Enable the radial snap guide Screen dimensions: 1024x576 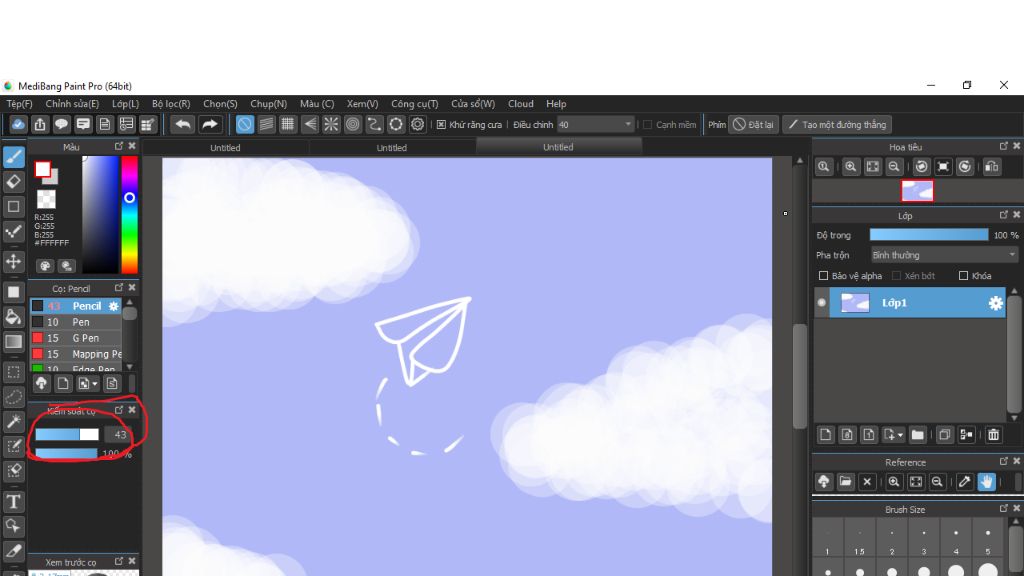(331, 124)
